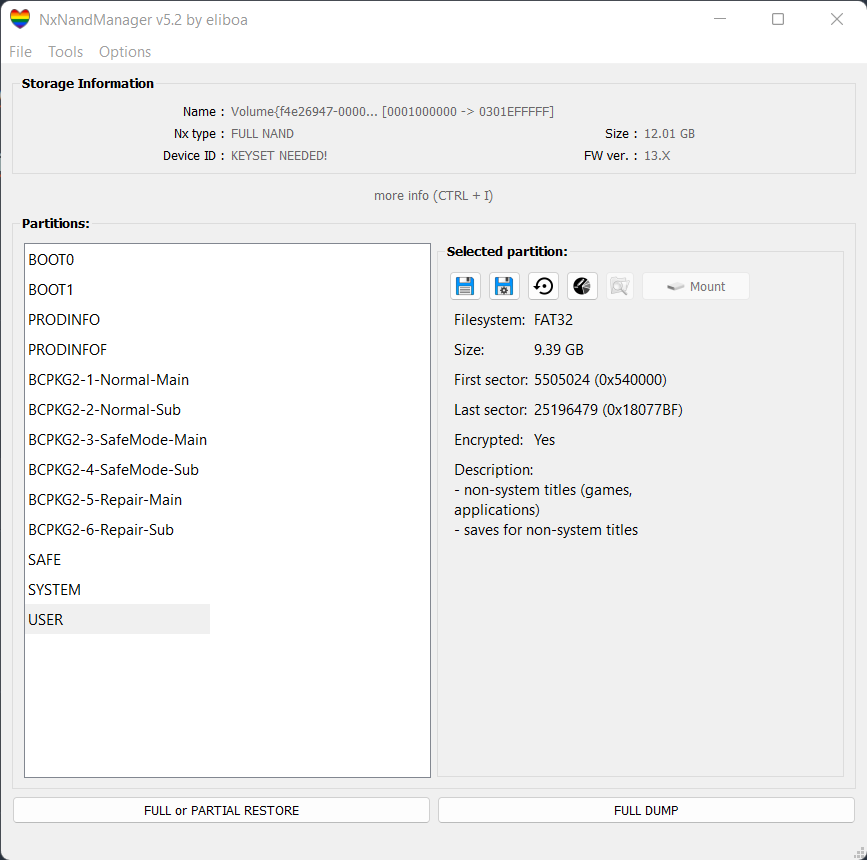Click first sector value 5505024 (0x540000)
The width and height of the screenshot is (867, 860).
pos(600,380)
